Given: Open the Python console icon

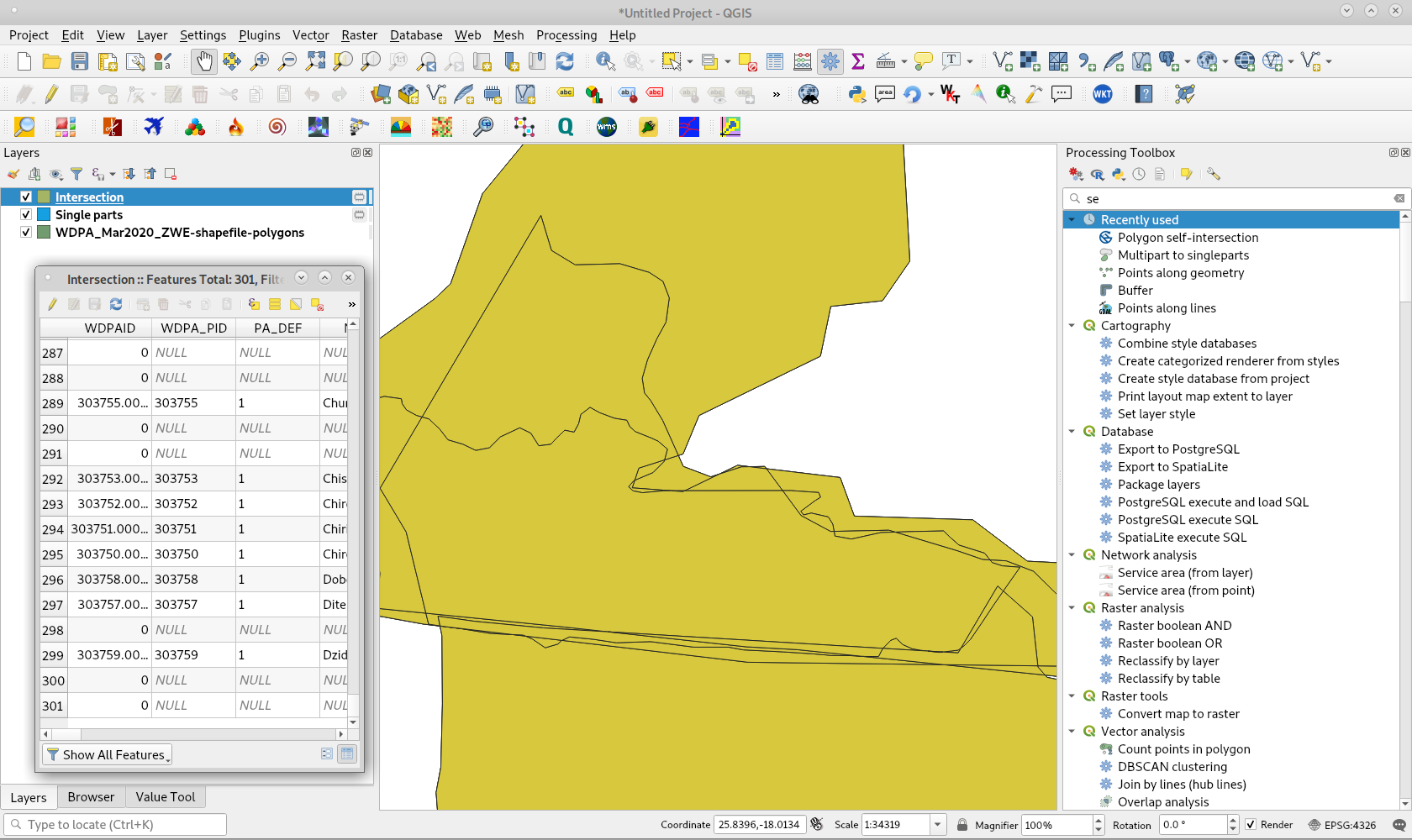Looking at the screenshot, I should click(x=857, y=94).
